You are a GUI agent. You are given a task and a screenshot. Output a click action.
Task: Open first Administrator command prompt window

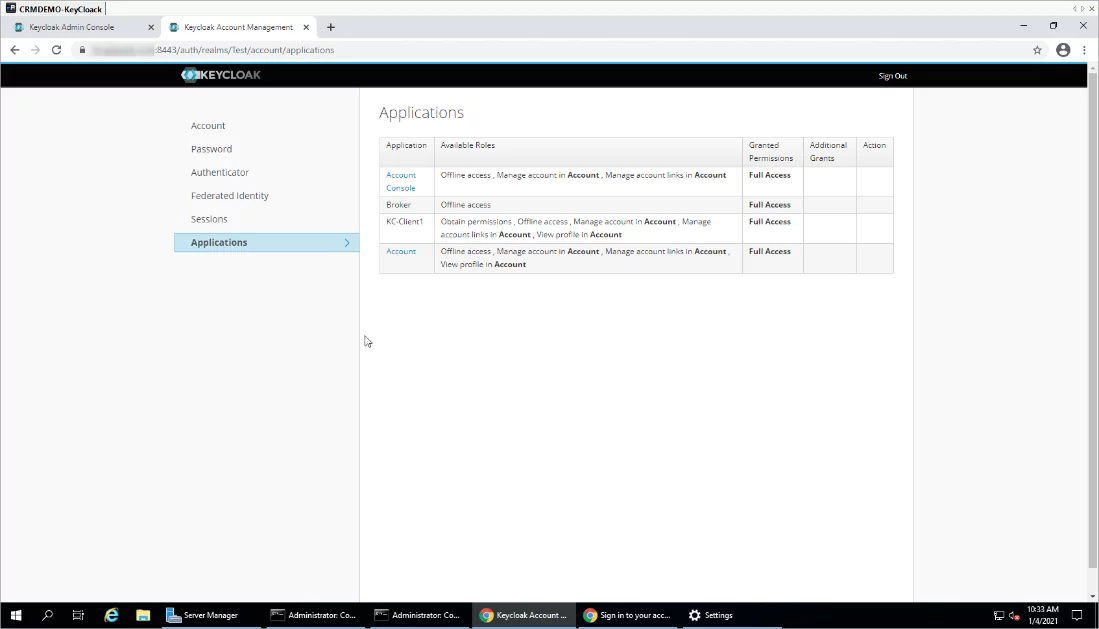(x=315, y=615)
